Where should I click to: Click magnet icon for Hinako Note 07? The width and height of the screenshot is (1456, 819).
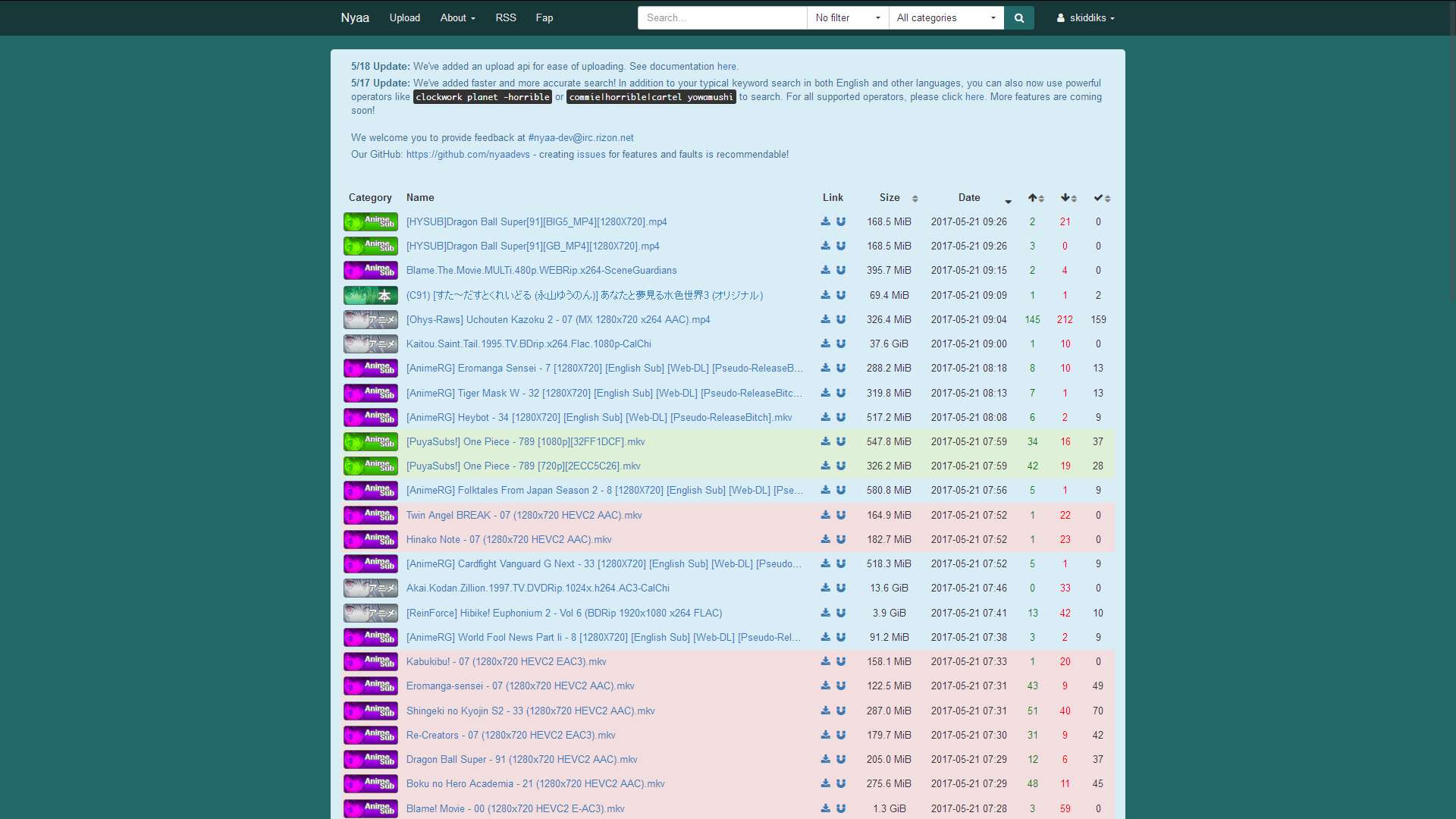point(841,539)
